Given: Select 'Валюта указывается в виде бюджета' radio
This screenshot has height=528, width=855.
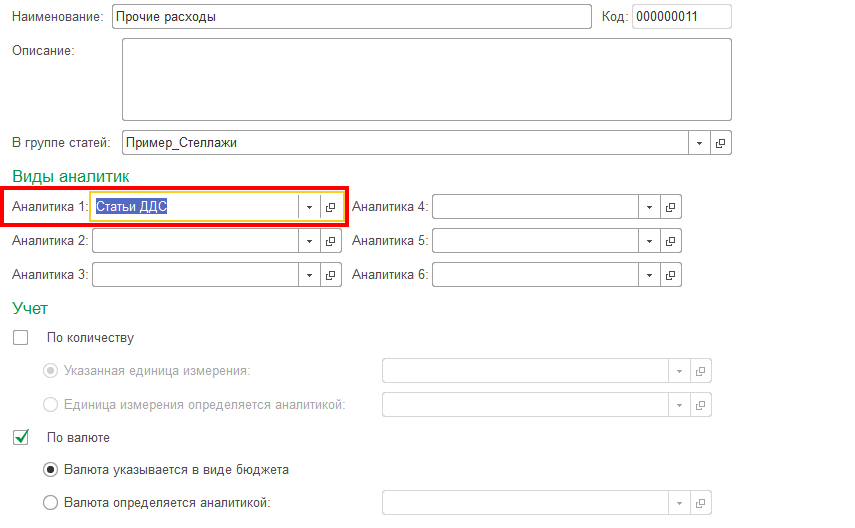Looking at the screenshot, I should tap(51, 469).
